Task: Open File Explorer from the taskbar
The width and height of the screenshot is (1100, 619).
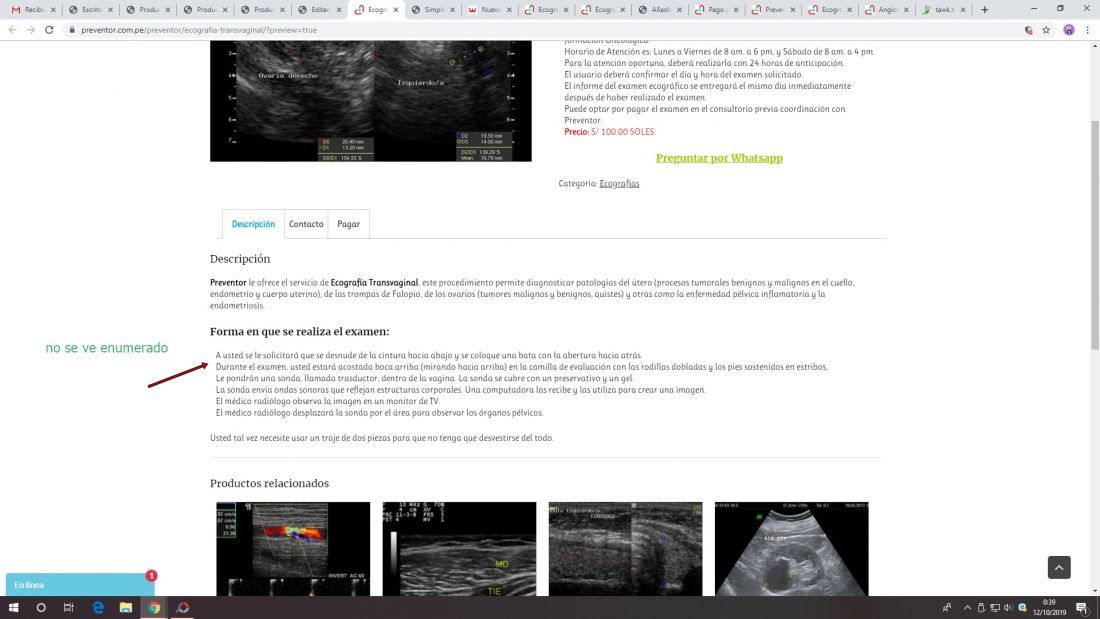Action: tap(126, 608)
